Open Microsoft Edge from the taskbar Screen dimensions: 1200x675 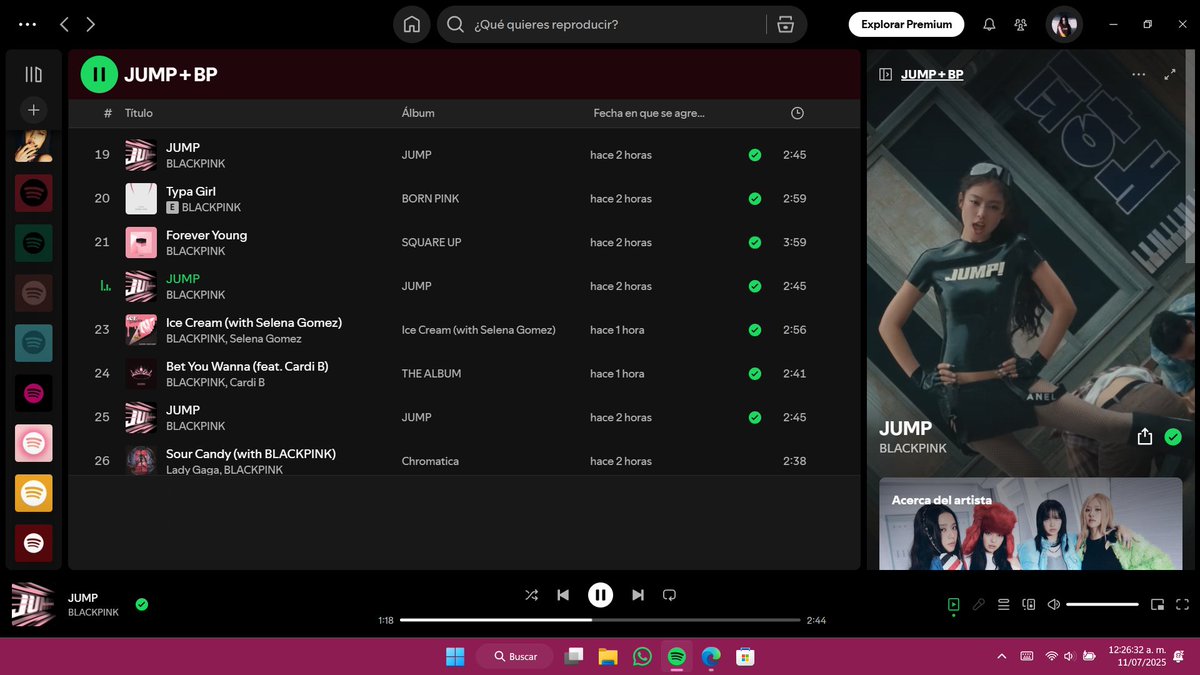point(710,656)
